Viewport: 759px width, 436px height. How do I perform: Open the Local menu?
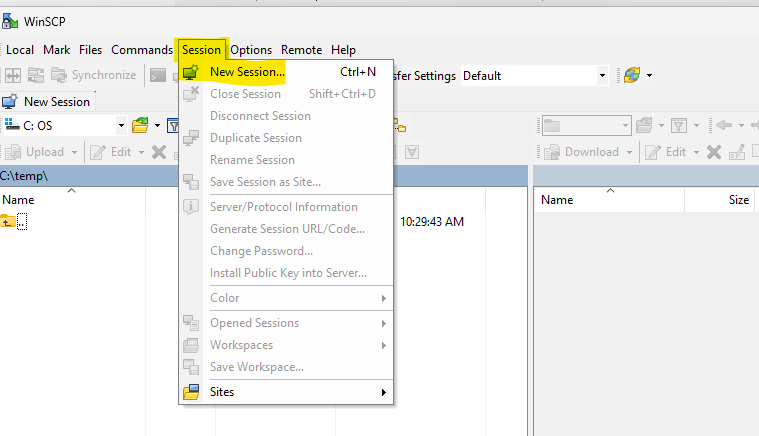pos(20,50)
